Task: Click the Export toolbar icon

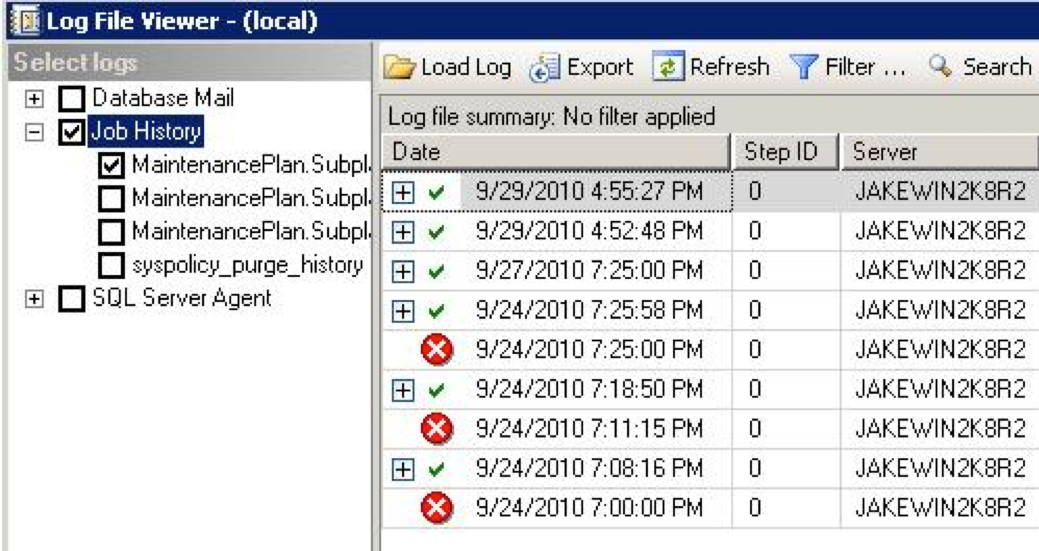Action: [x=544, y=68]
